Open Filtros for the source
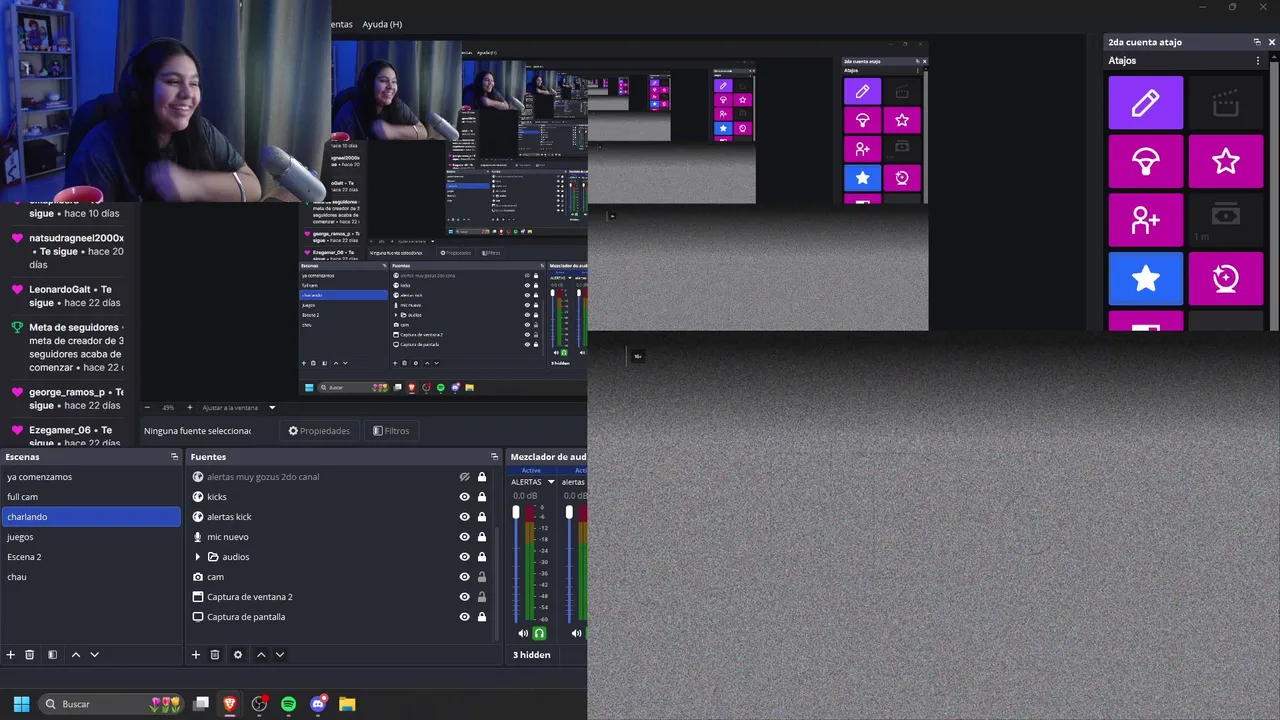The width and height of the screenshot is (1280, 720). pos(391,431)
